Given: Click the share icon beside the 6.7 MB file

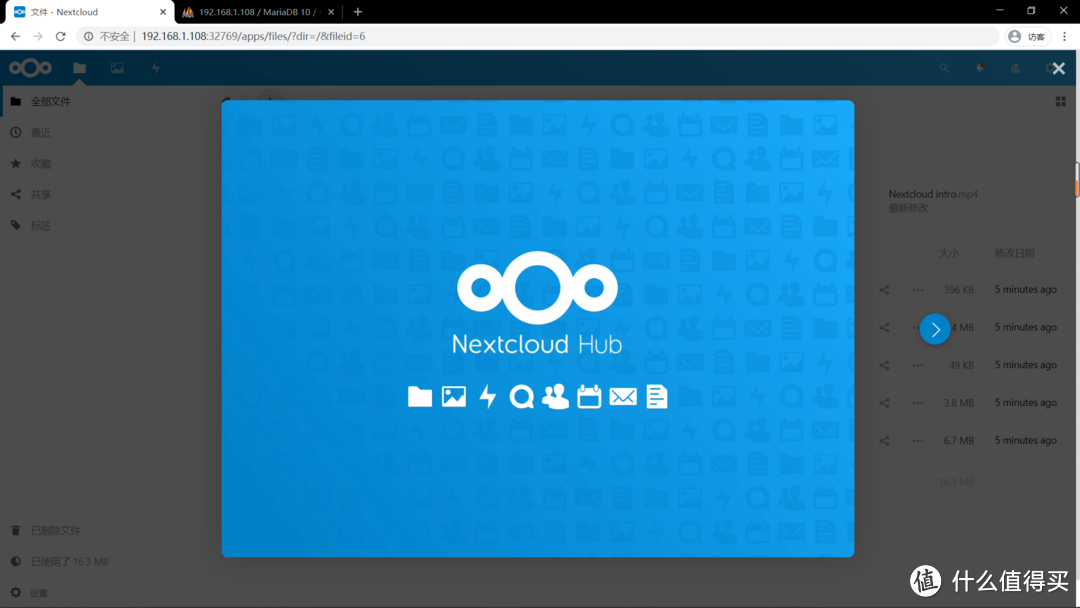Looking at the screenshot, I should tap(883, 440).
